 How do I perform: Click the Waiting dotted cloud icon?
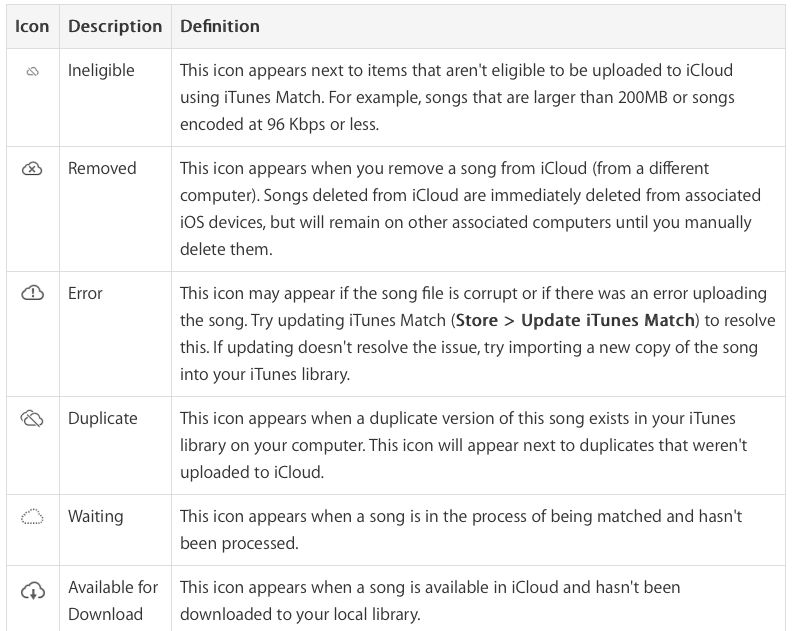tap(32, 517)
